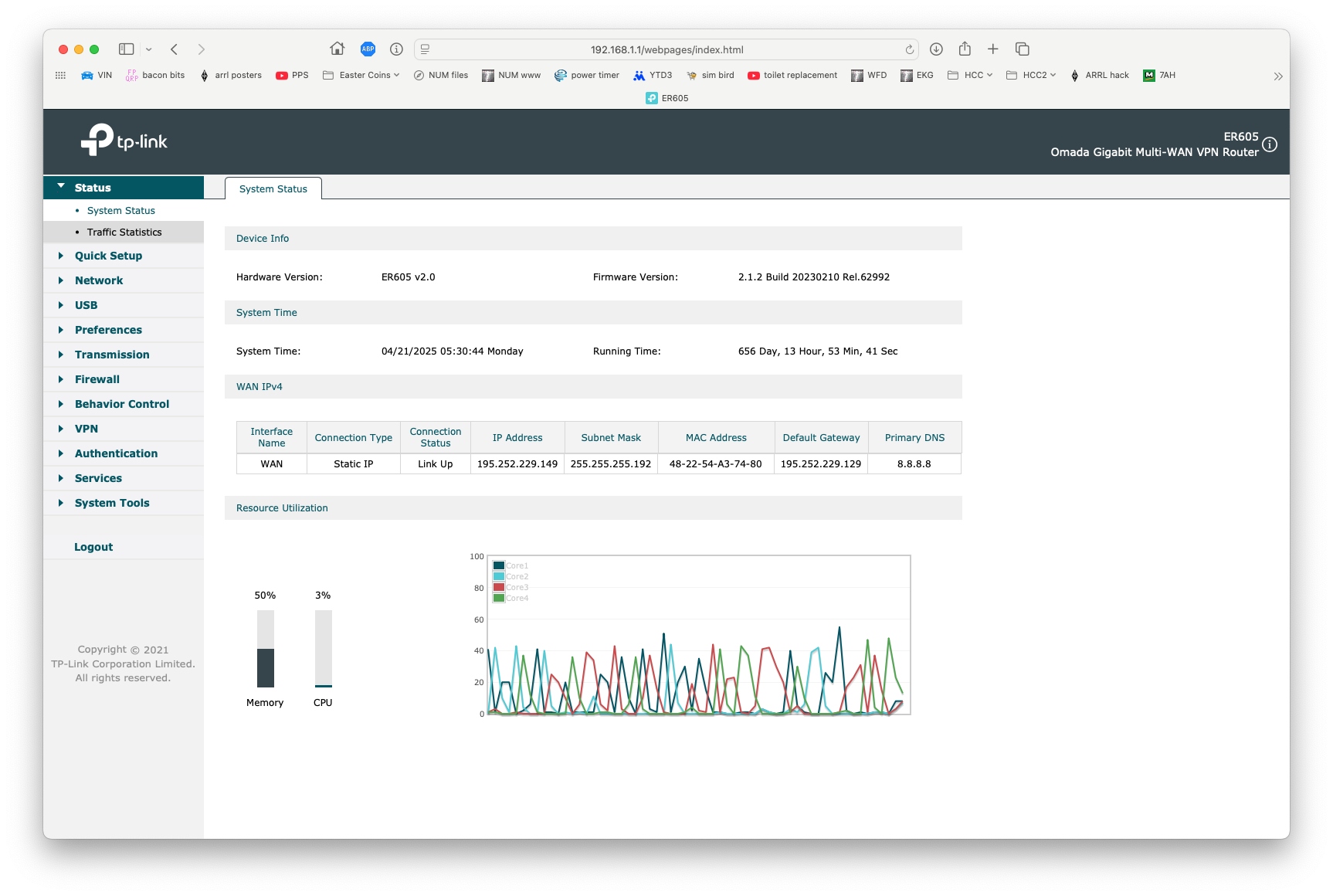The height and width of the screenshot is (896, 1333).
Task: Click the Safari downloads icon
Action: [x=936, y=49]
